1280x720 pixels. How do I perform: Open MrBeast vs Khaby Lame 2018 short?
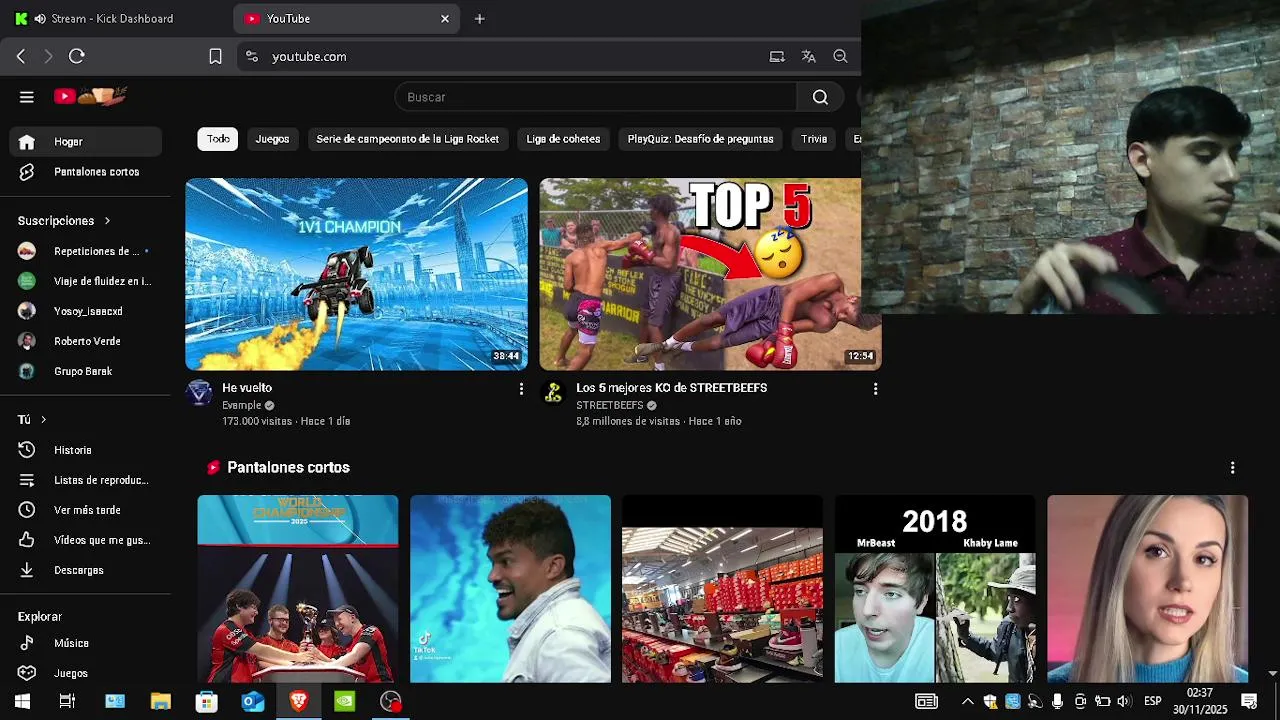[935, 589]
